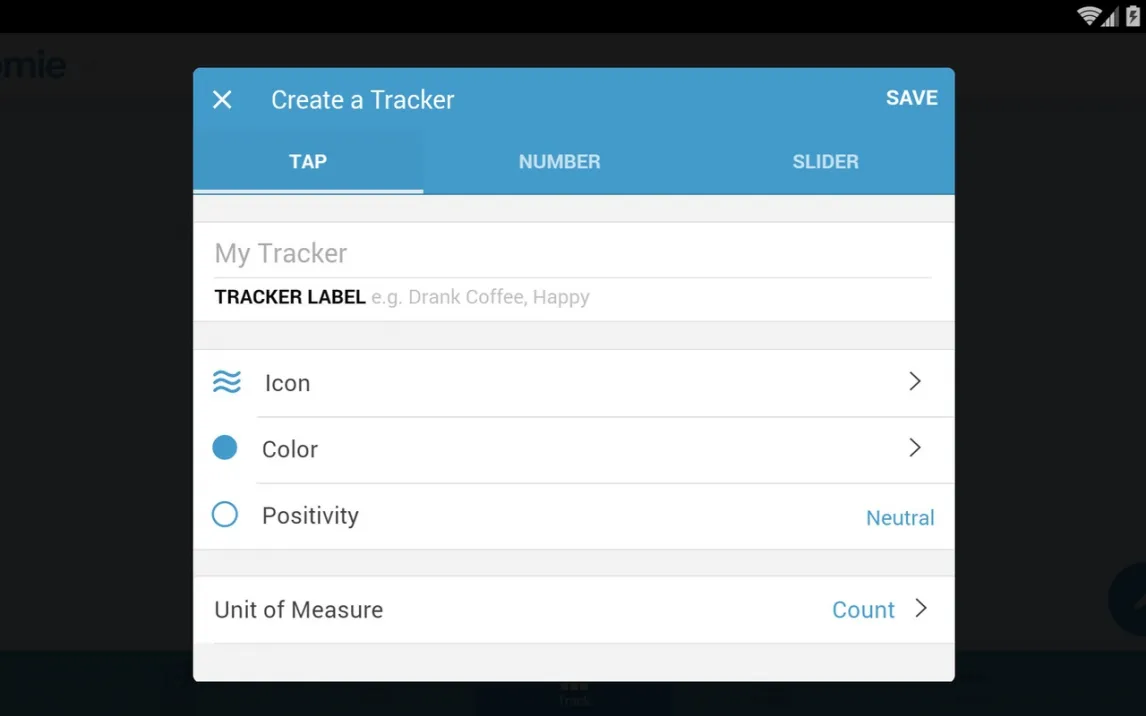Click the wavy lines Icon symbol

(227, 382)
